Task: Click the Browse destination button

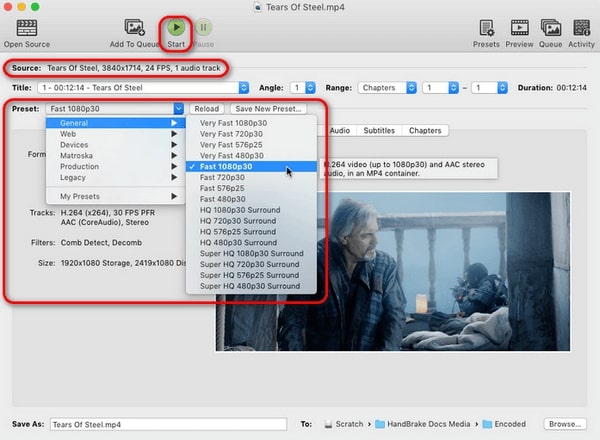Action: [565, 424]
